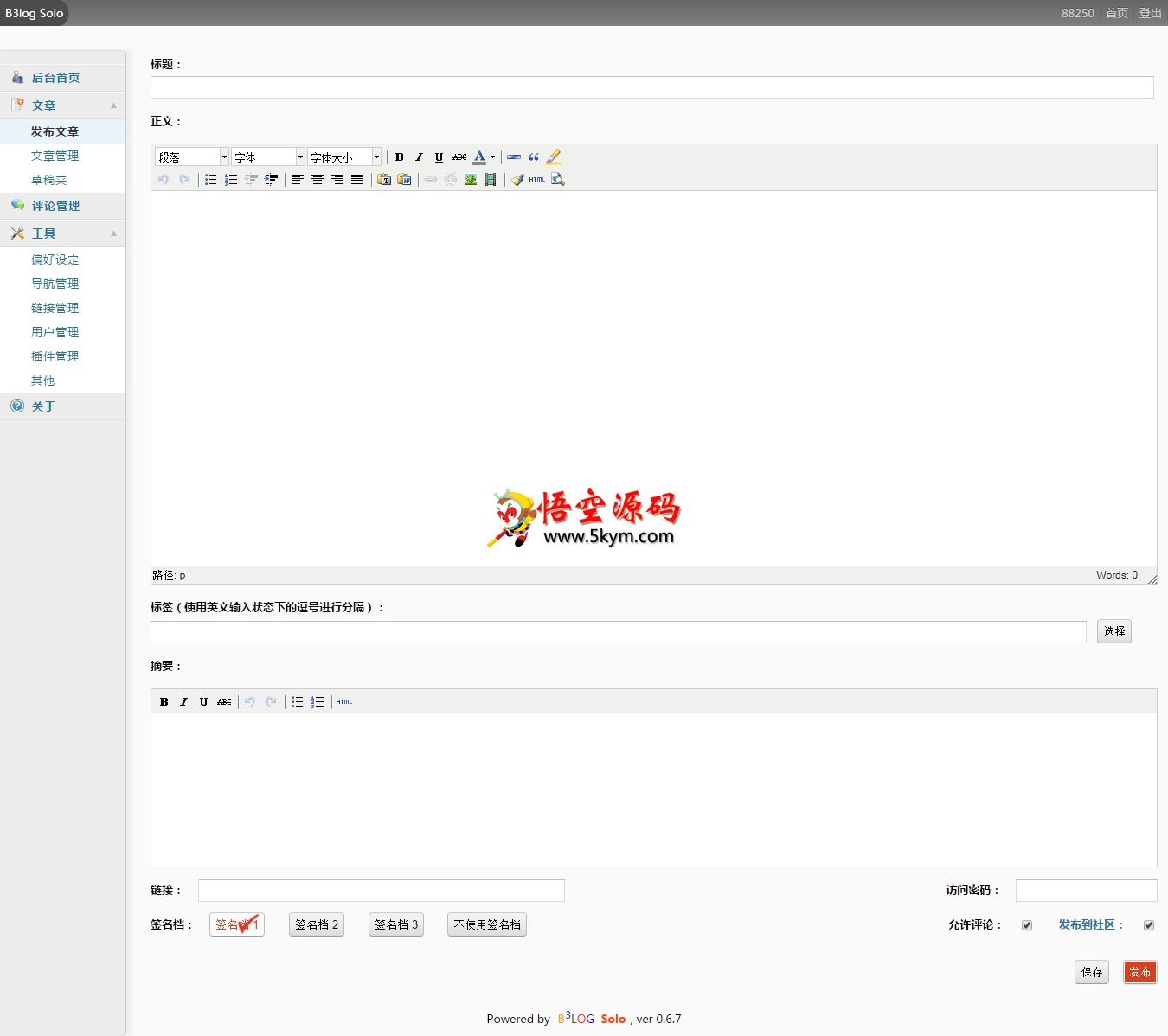Click the insert link chain icon
The width and height of the screenshot is (1168, 1036).
430,179
